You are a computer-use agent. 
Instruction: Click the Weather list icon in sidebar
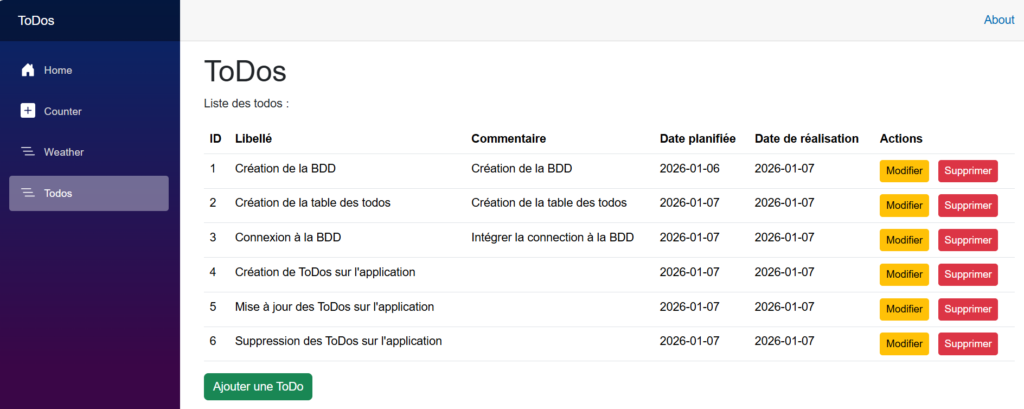(28, 152)
